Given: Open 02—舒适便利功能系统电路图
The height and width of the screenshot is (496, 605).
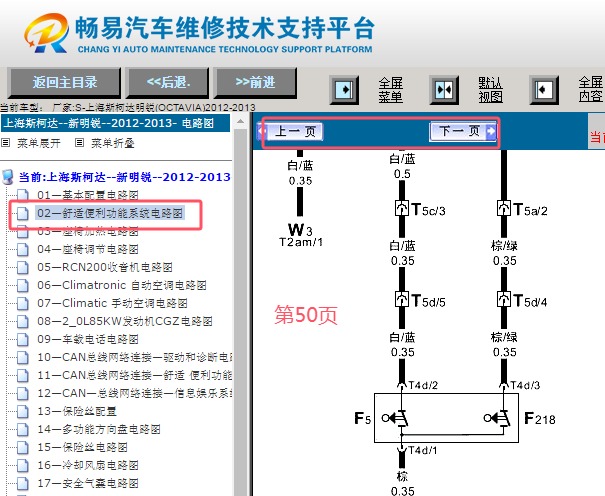Looking at the screenshot, I should (110, 213).
